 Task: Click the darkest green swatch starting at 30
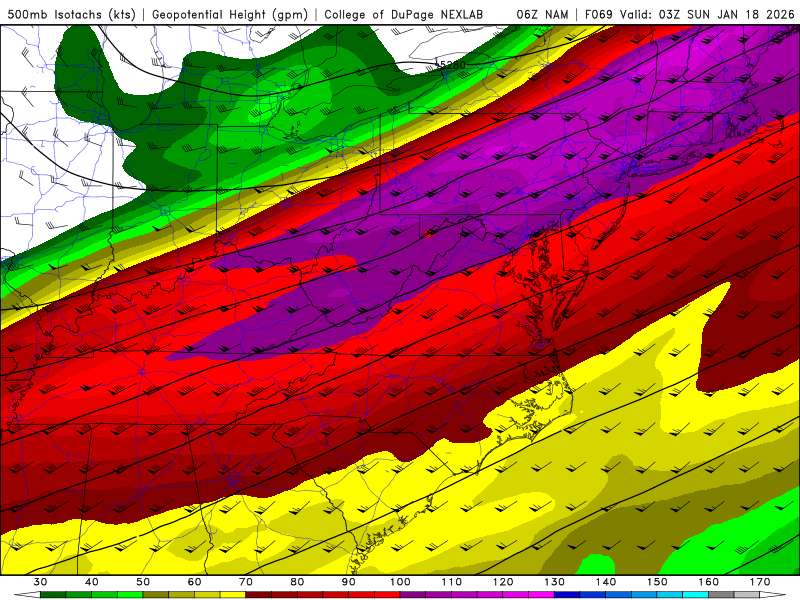[x=53, y=595]
